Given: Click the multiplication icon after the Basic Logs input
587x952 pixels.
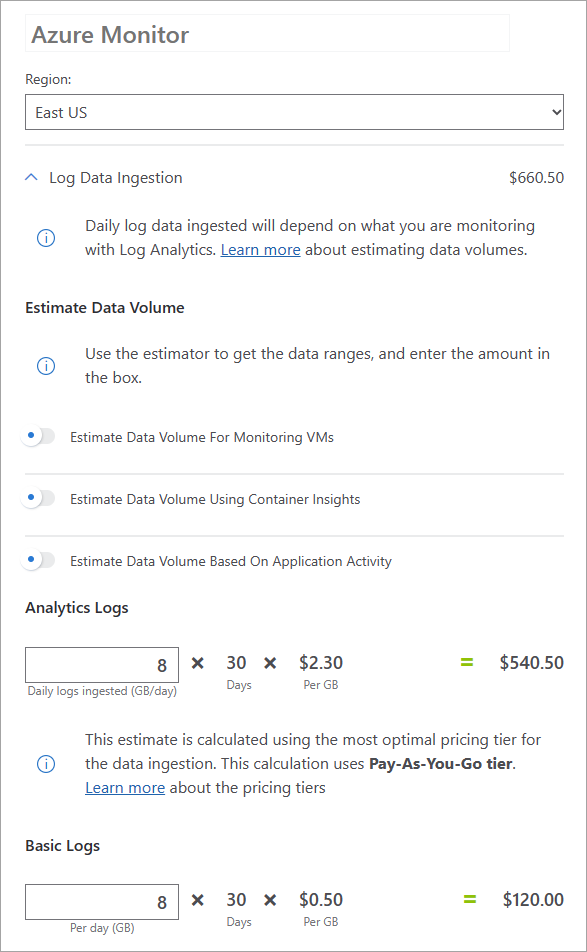Looking at the screenshot, I should pos(197,899).
